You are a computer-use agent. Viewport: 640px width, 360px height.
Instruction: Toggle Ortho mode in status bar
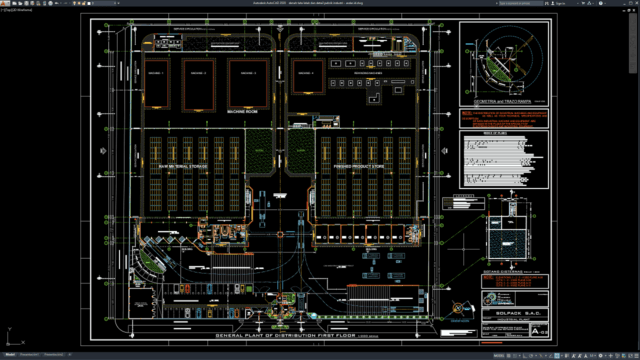525,356
